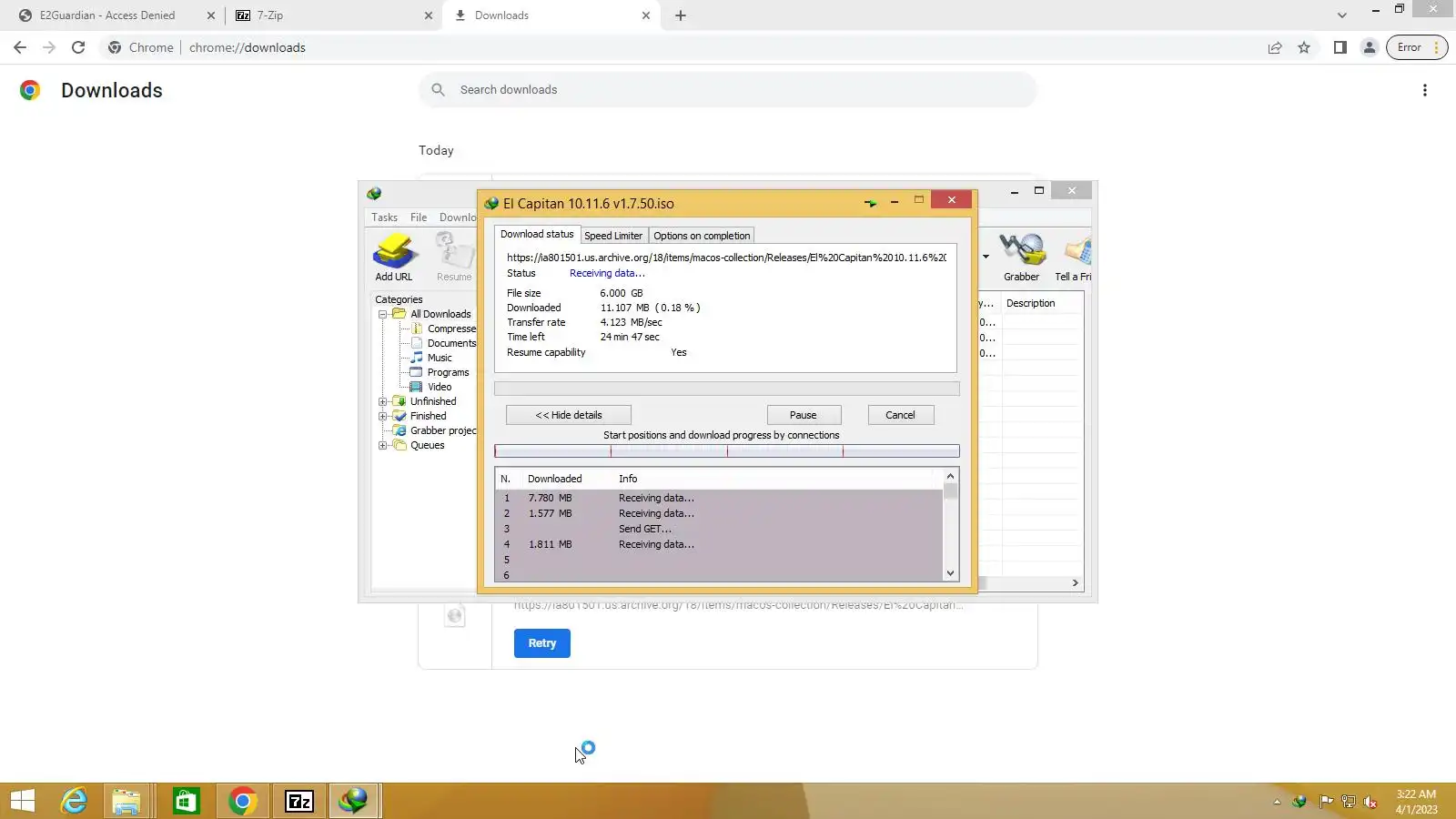The image size is (1456, 819).
Task: Cancel the El Capitan download
Action: point(901,415)
